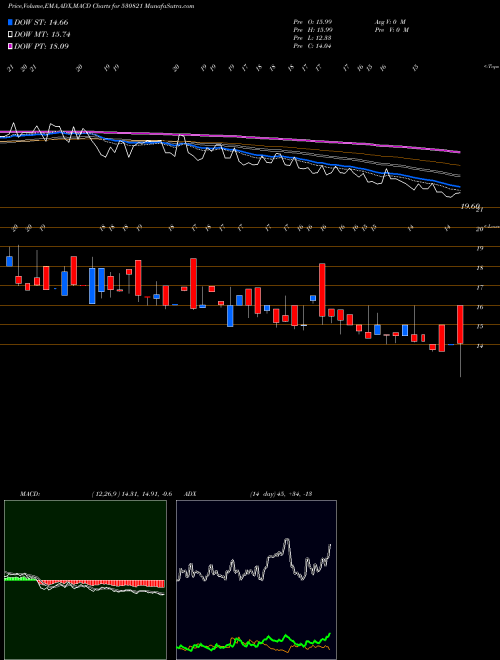Click the MACD '(12,26,9) 14.31, 14.91, -0.6' values
The width and height of the screenshot is (500, 660).
tap(131, 494)
